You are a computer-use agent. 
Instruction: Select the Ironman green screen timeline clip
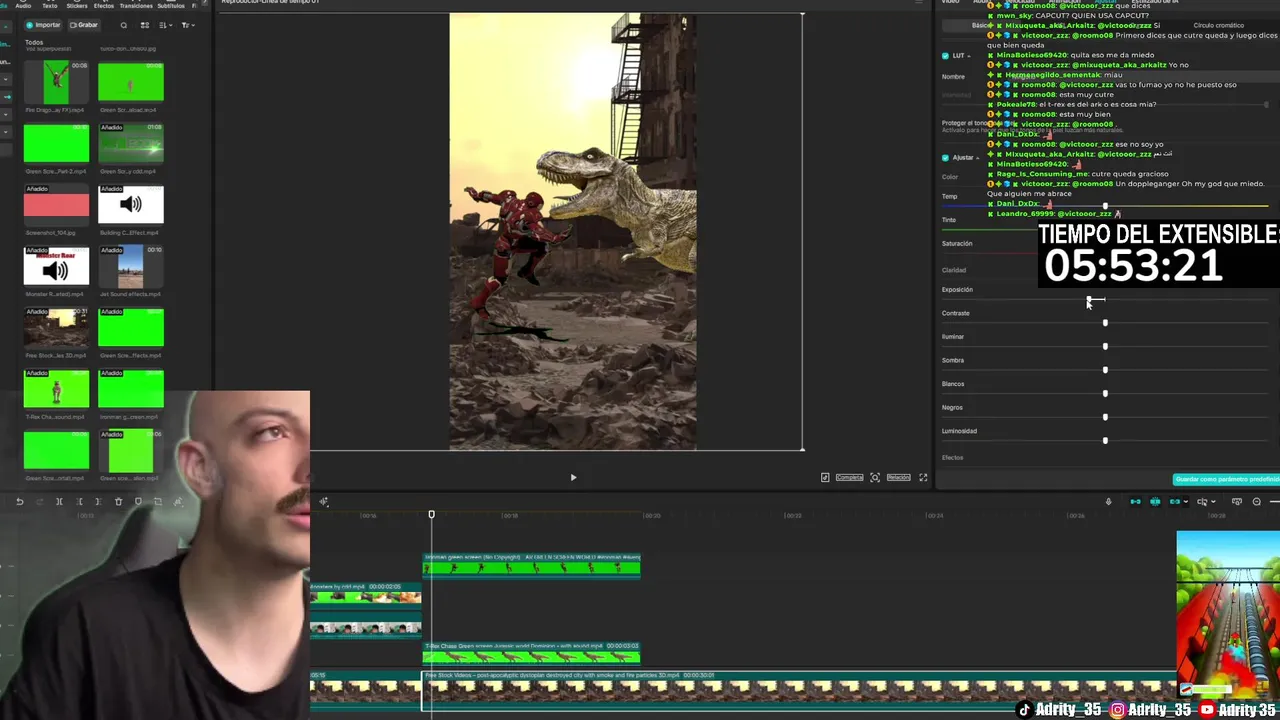[x=531, y=564]
